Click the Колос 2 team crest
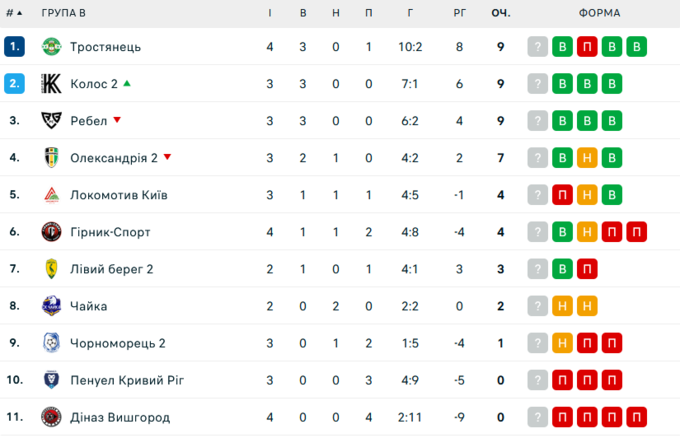 click(51, 84)
